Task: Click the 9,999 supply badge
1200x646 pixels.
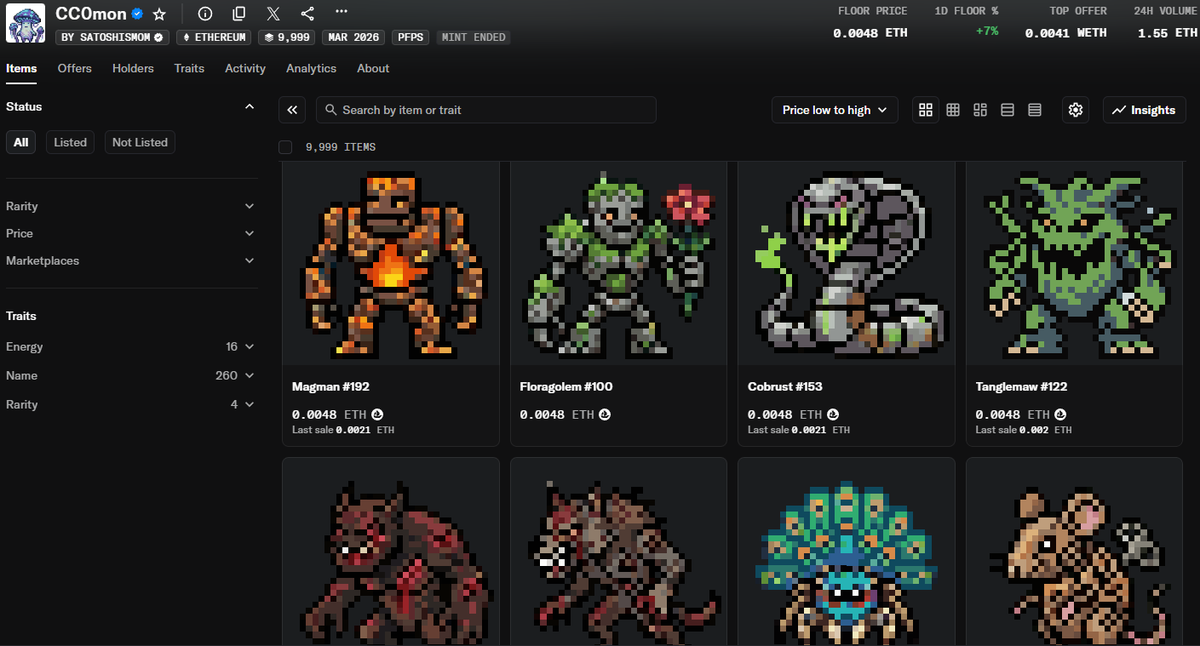Action: (287, 37)
